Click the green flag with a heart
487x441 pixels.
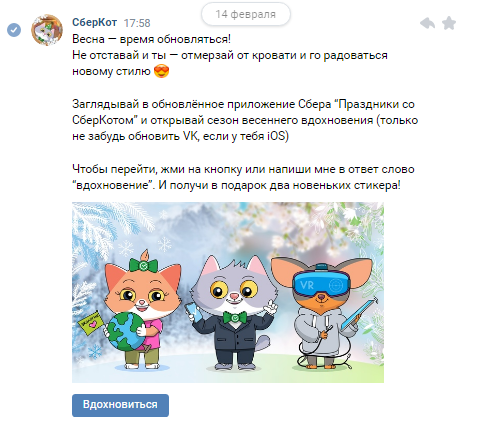pos(90,323)
